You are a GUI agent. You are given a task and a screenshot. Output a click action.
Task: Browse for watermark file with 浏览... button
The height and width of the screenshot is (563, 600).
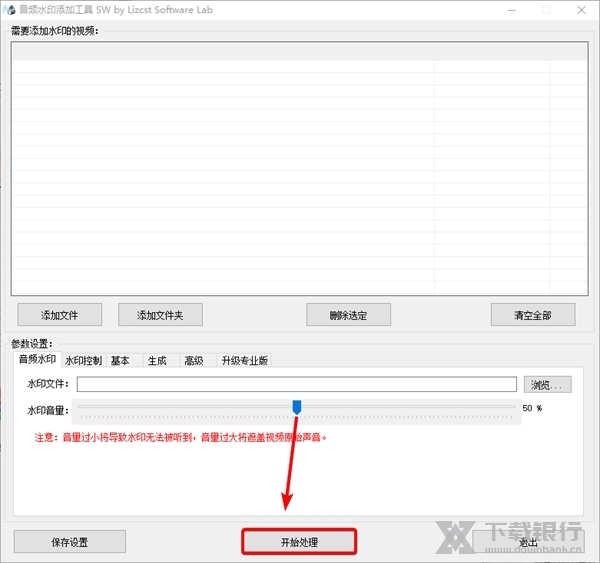pyautogui.click(x=547, y=384)
